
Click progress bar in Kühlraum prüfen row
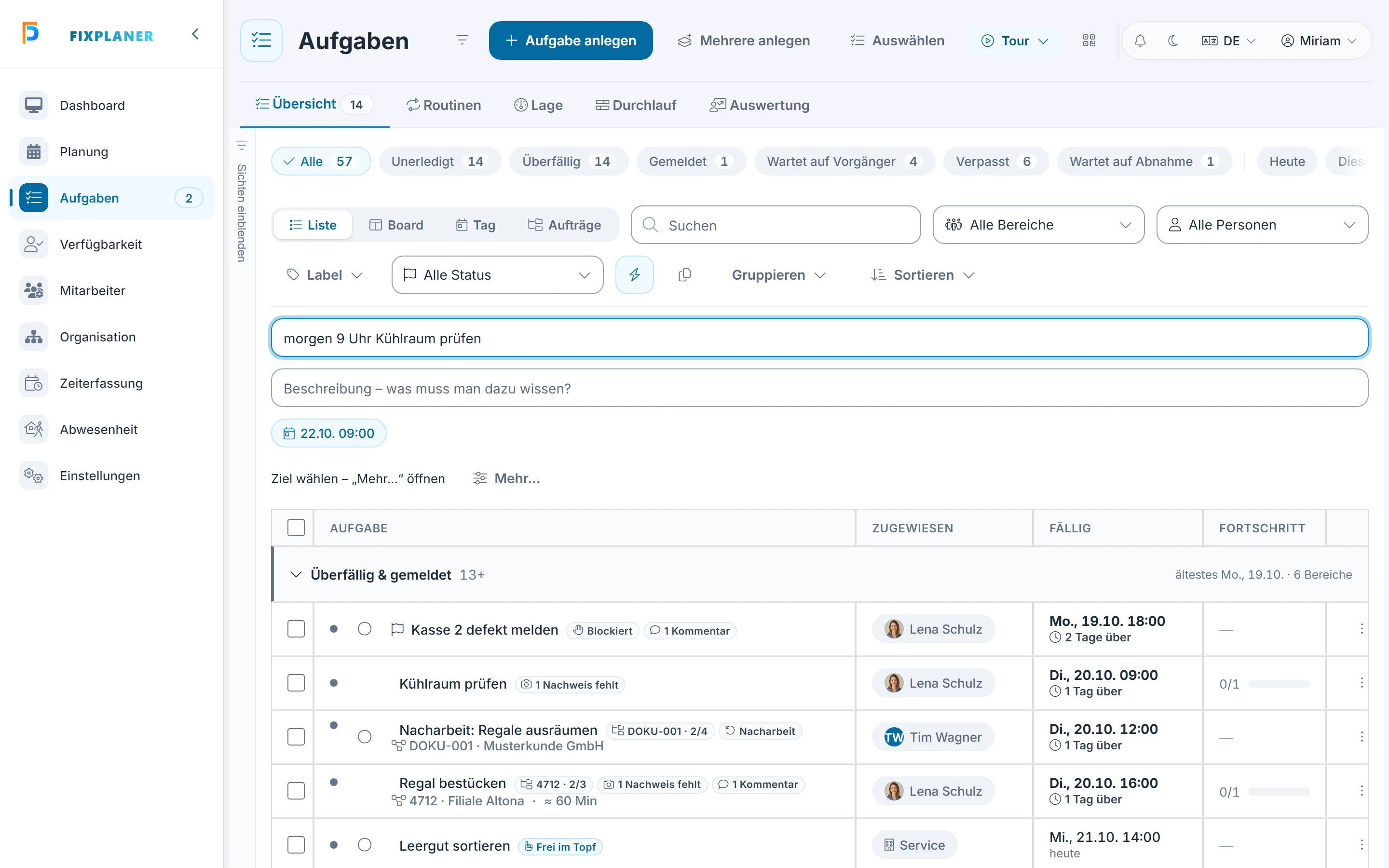1279,684
